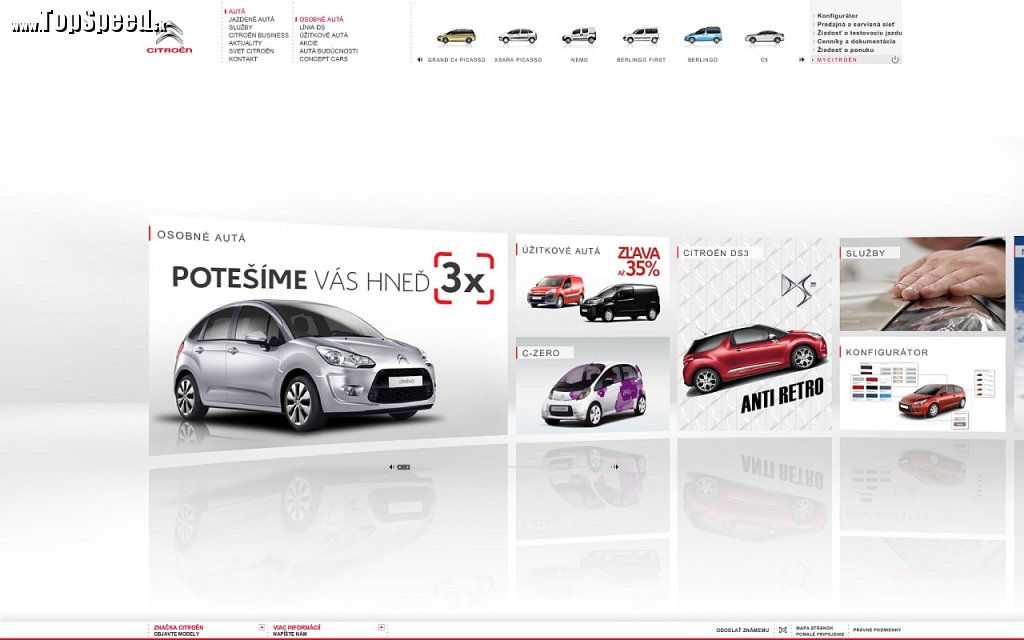
Task: Open Značka Citroën footer link
Action: click(x=178, y=628)
